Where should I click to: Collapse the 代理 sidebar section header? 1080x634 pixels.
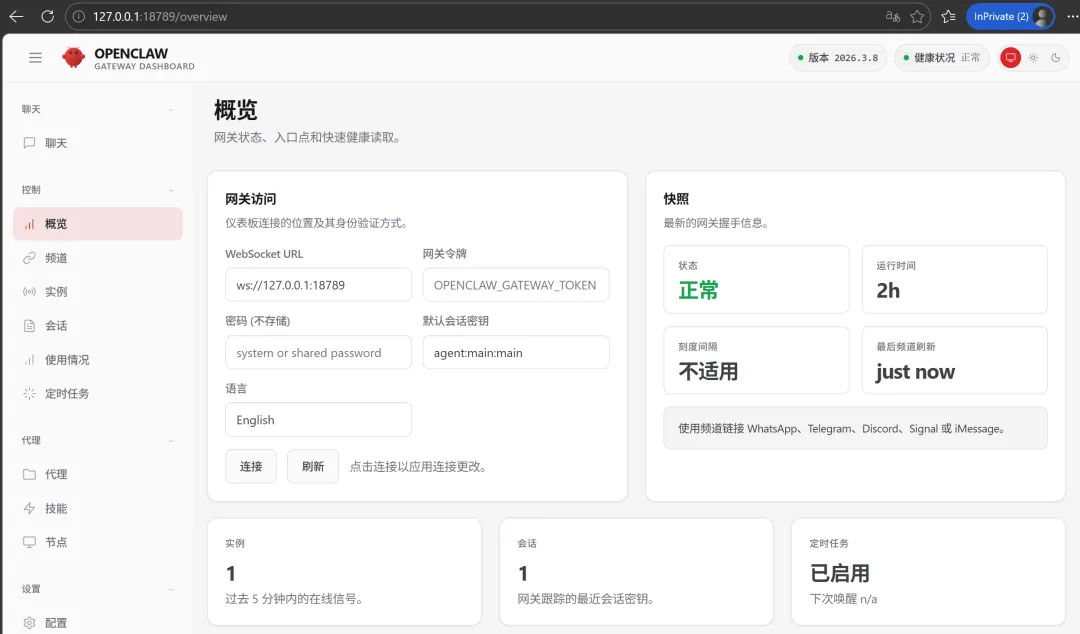point(98,440)
